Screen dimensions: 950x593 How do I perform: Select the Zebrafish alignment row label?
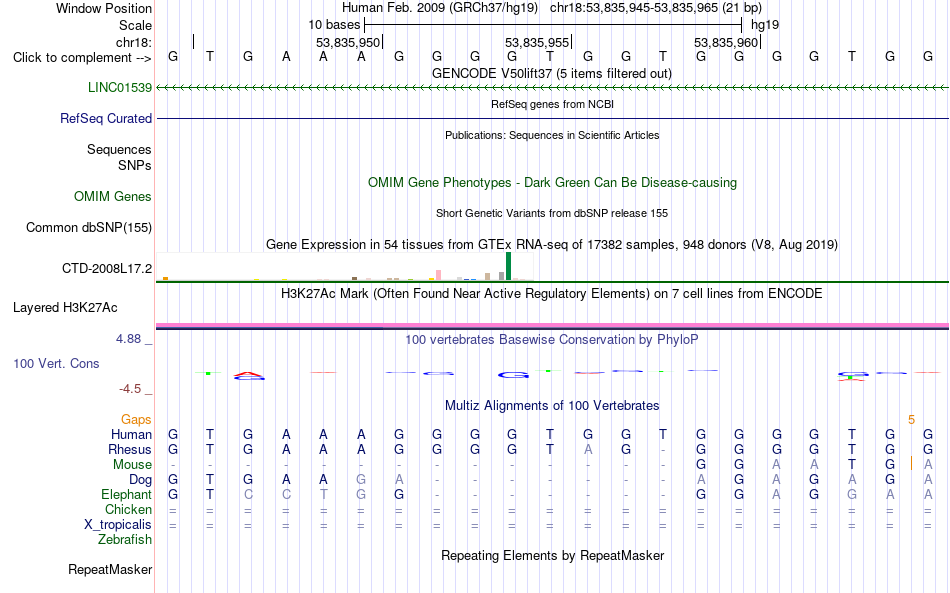click(x=125, y=540)
